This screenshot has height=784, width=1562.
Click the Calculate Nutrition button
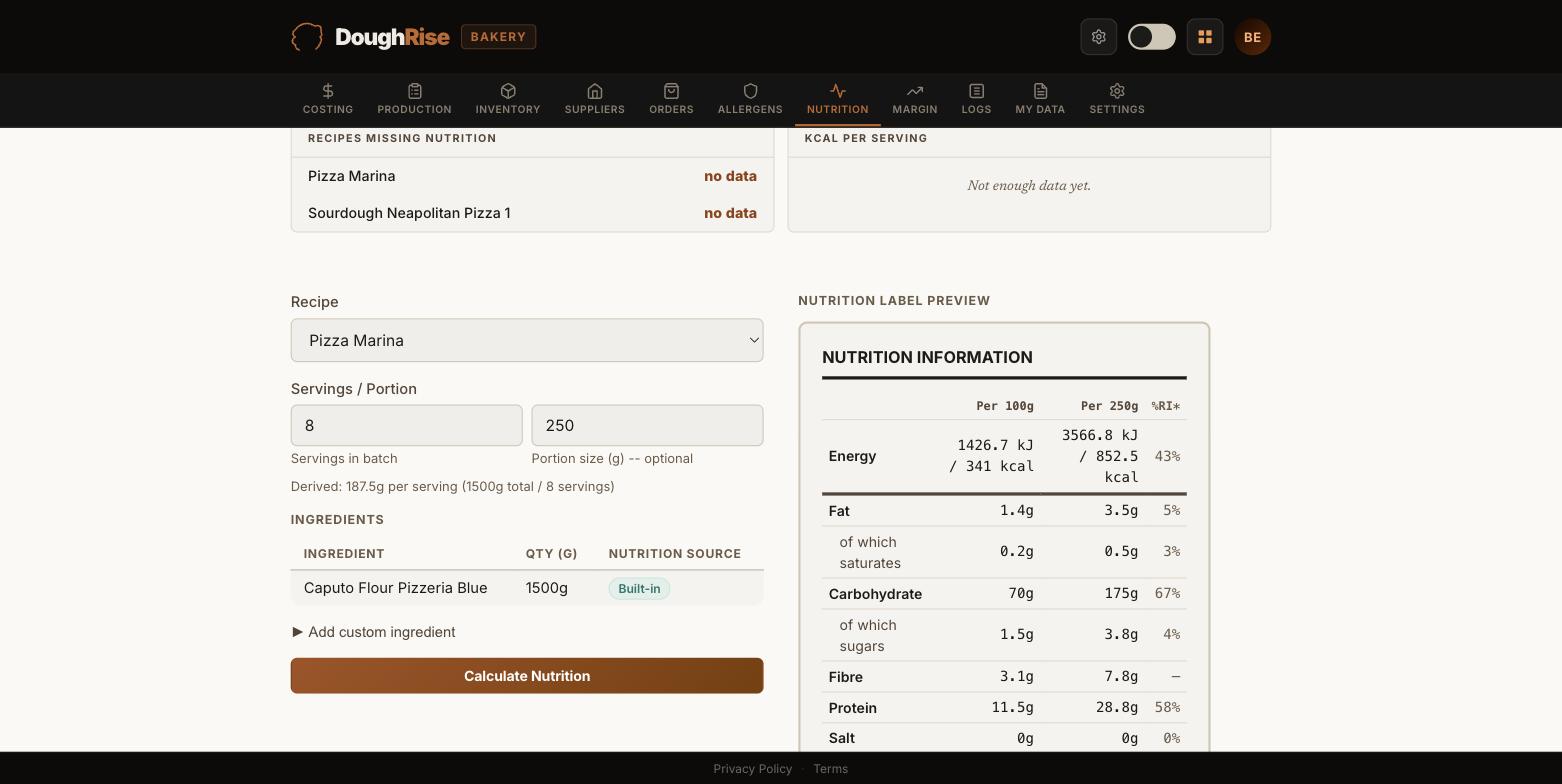[527, 676]
